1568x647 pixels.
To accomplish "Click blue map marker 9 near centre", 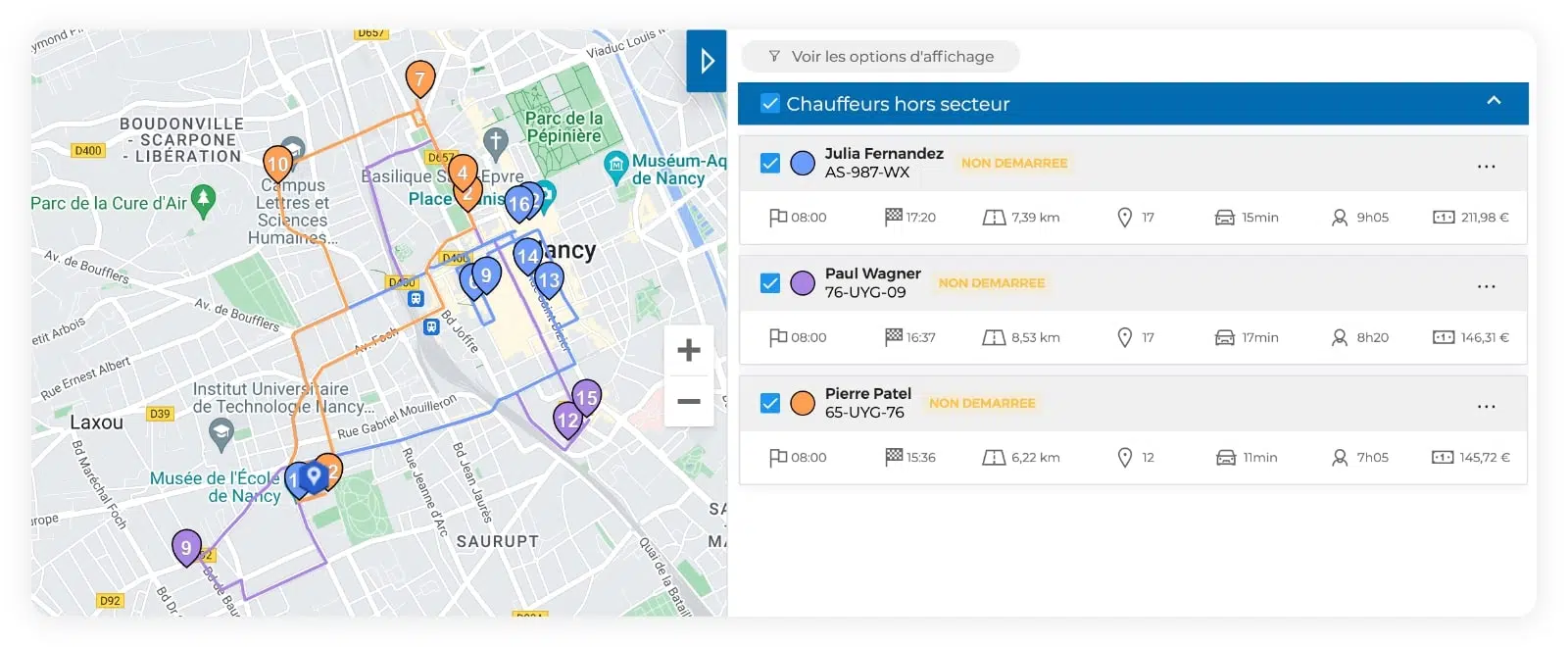I will coord(486,276).
